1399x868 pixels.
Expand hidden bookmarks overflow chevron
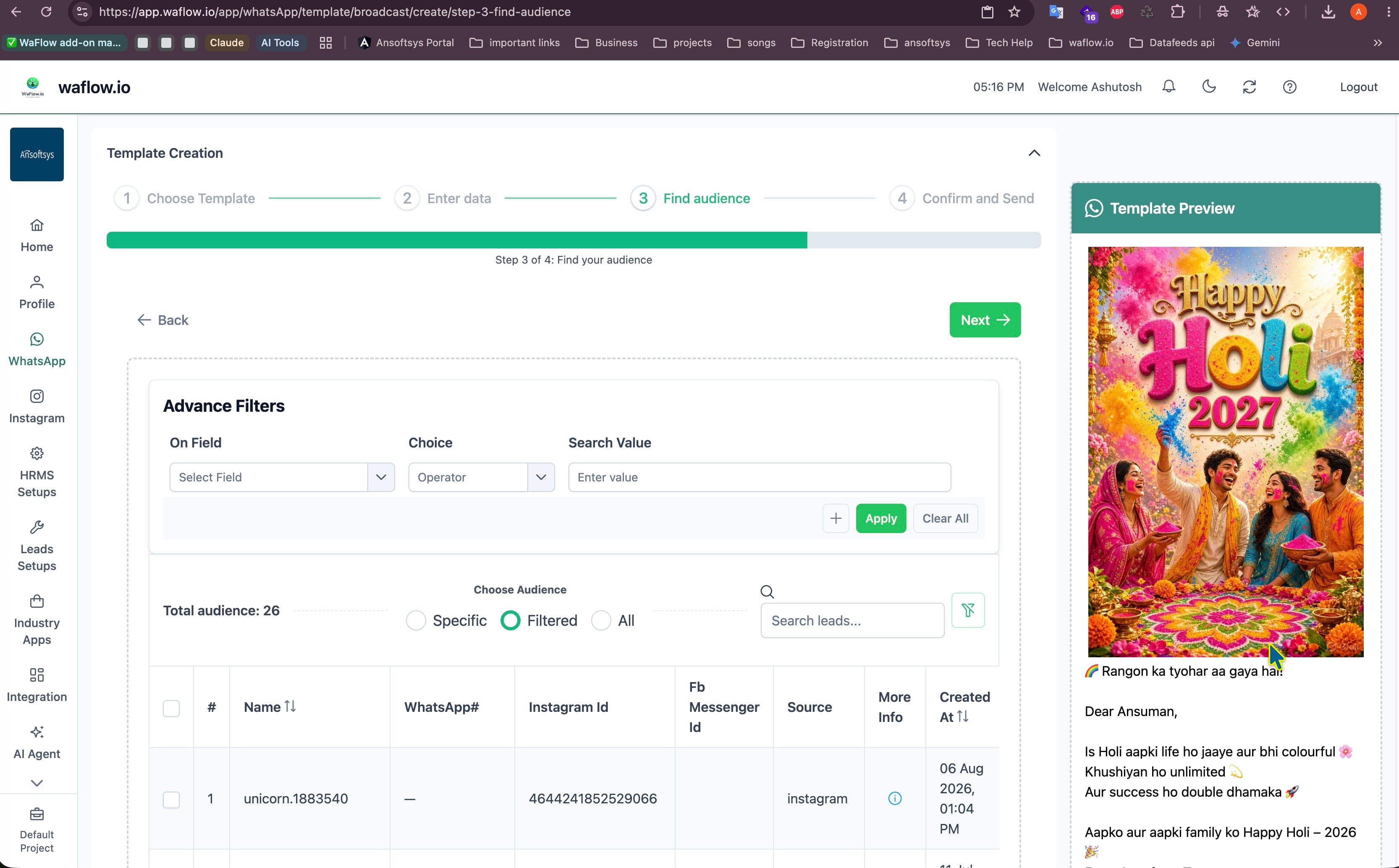click(x=1377, y=42)
